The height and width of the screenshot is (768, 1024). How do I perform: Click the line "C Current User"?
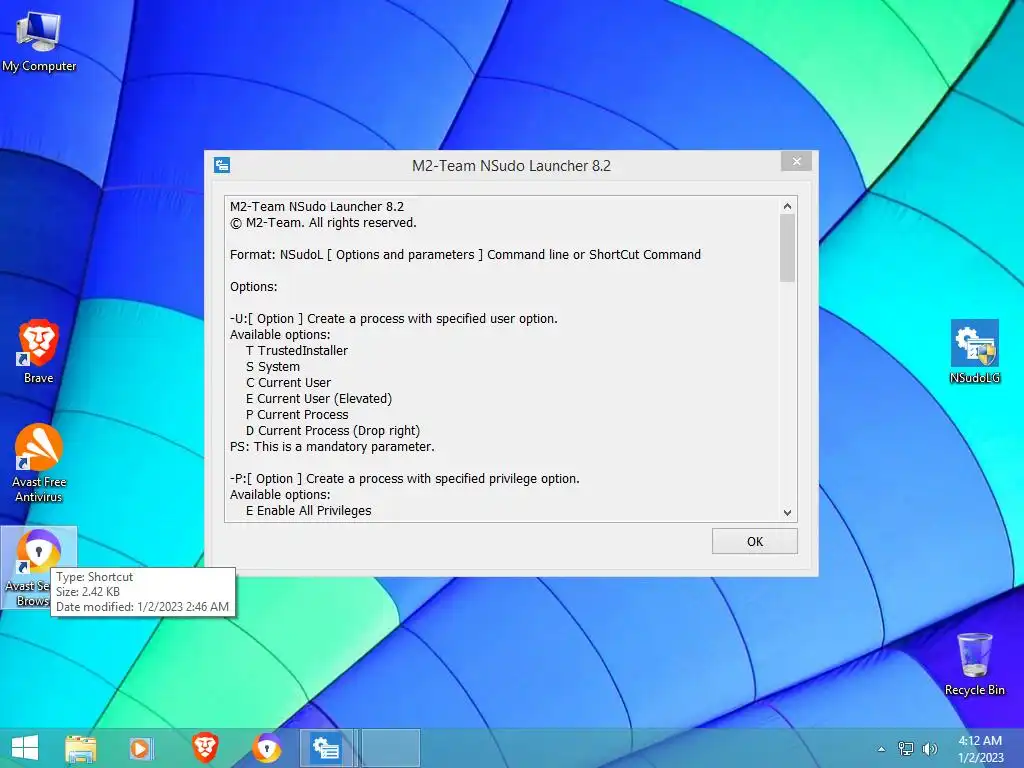tap(288, 383)
